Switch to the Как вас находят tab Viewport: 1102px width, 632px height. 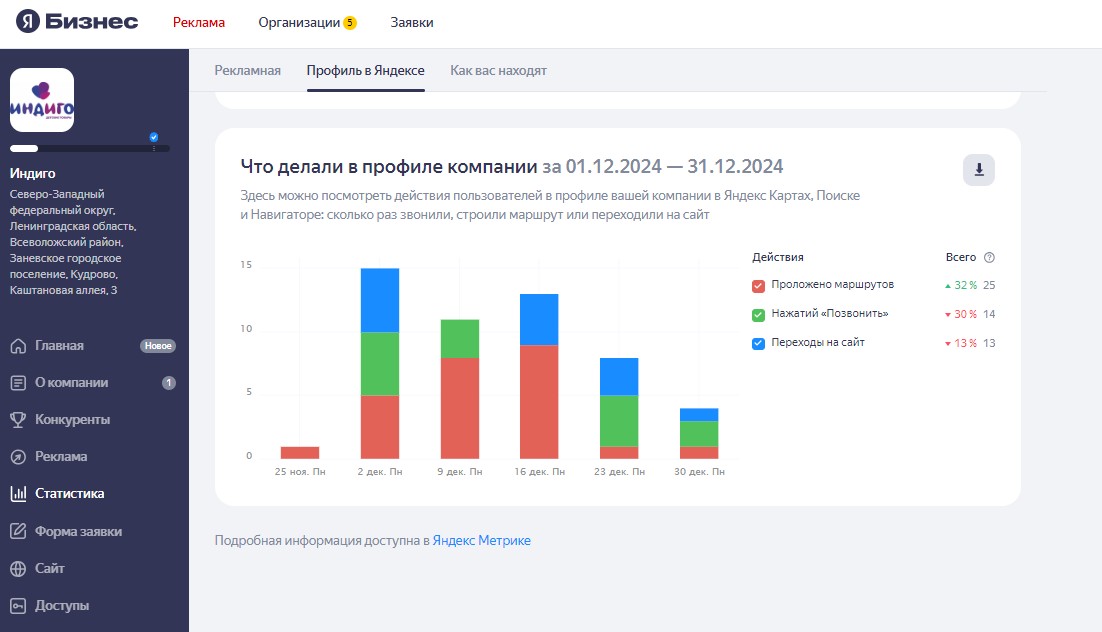(x=498, y=71)
